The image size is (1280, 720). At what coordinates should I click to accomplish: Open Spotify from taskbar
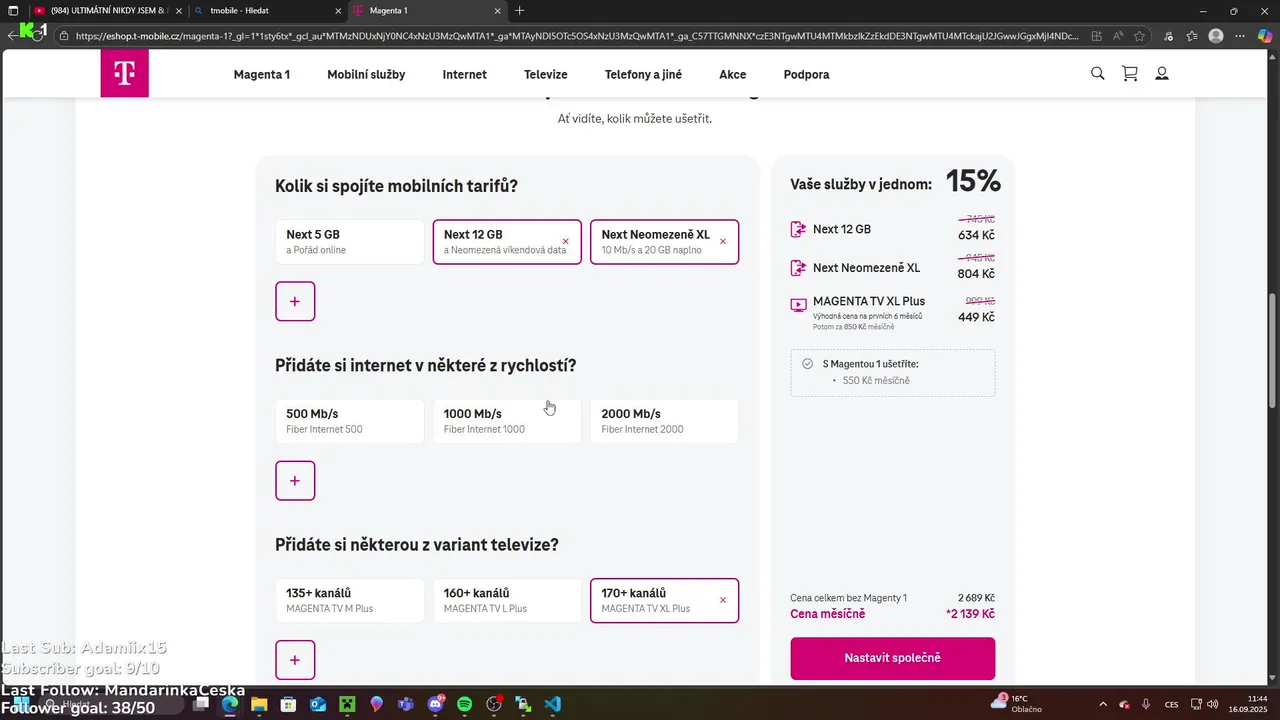click(464, 704)
